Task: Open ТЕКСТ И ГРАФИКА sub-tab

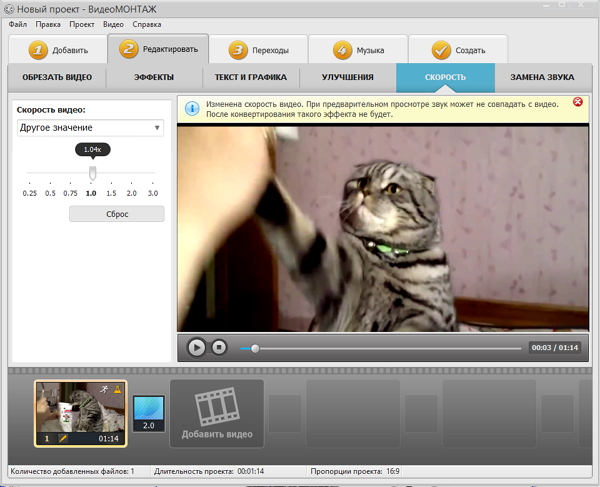Action: [251, 77]
